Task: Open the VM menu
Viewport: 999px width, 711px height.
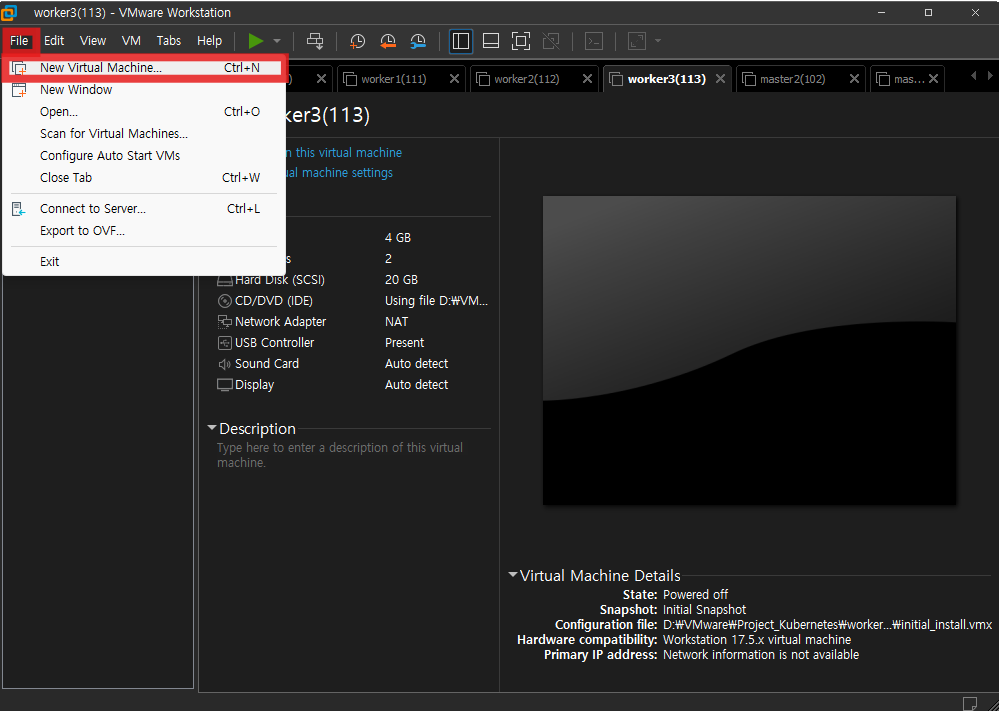Action: click(x=131, y=41)
